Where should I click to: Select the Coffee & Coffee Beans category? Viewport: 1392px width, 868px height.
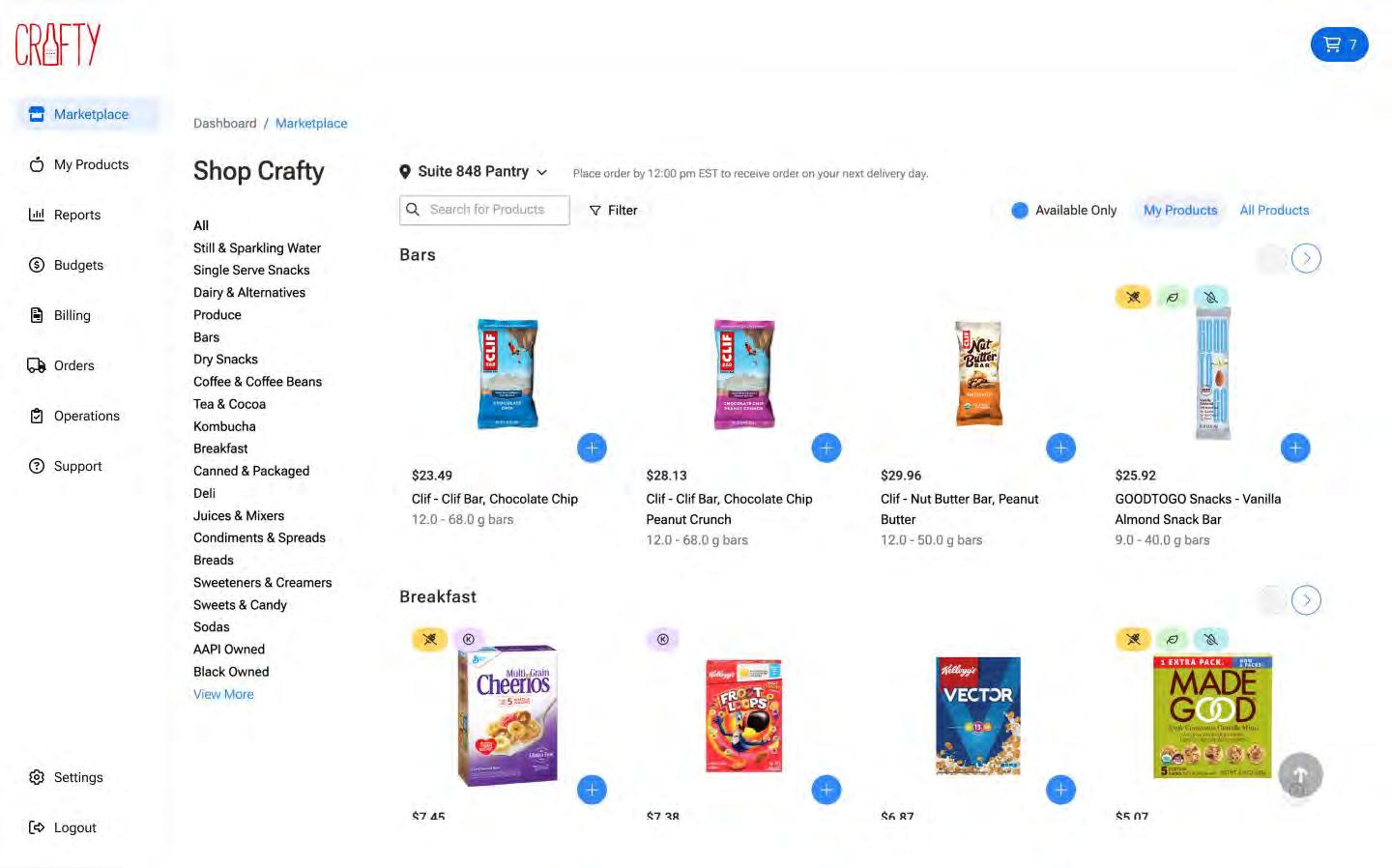[257, 382]
